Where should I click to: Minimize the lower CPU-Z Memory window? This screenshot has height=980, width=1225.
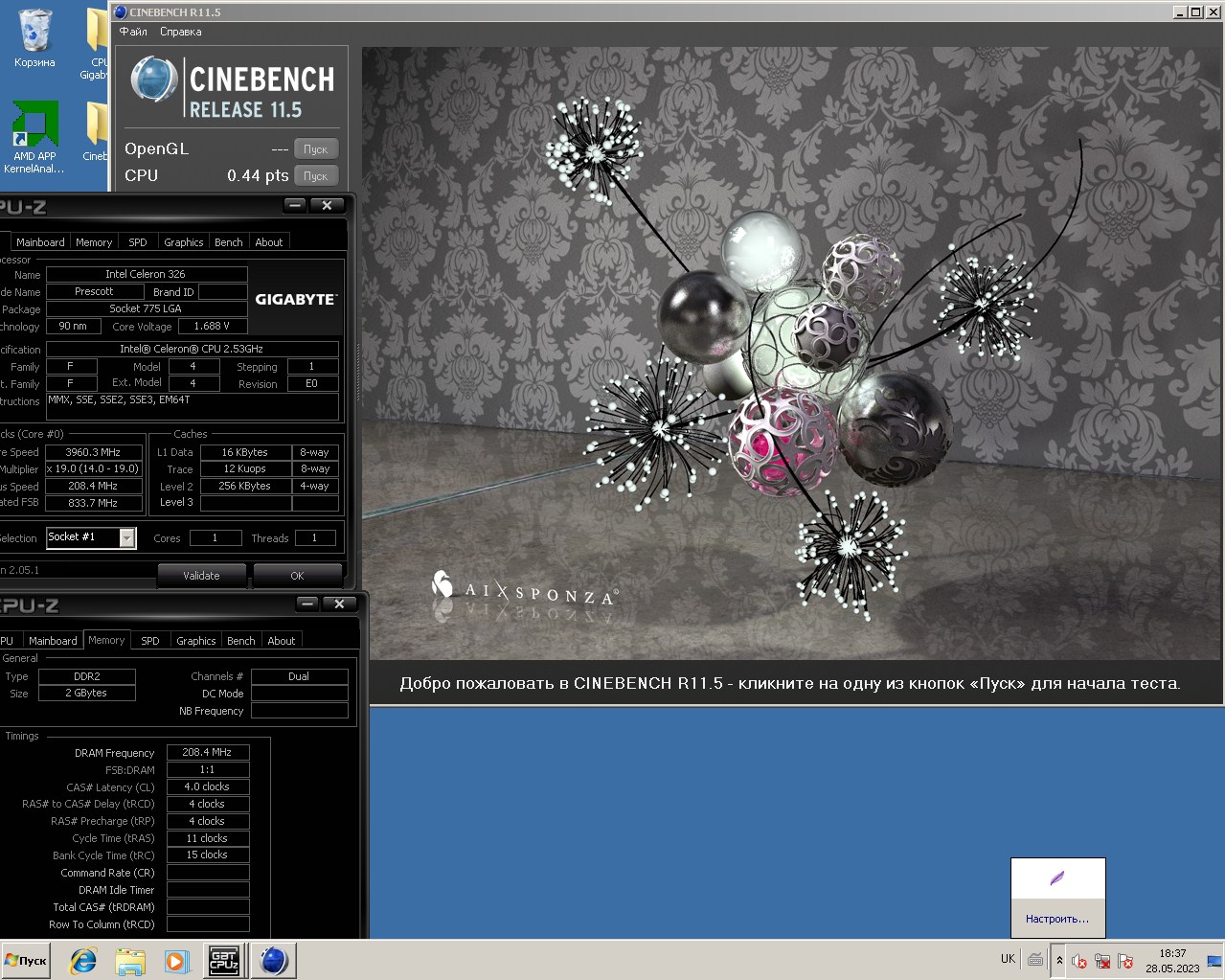tap(307, 604)
